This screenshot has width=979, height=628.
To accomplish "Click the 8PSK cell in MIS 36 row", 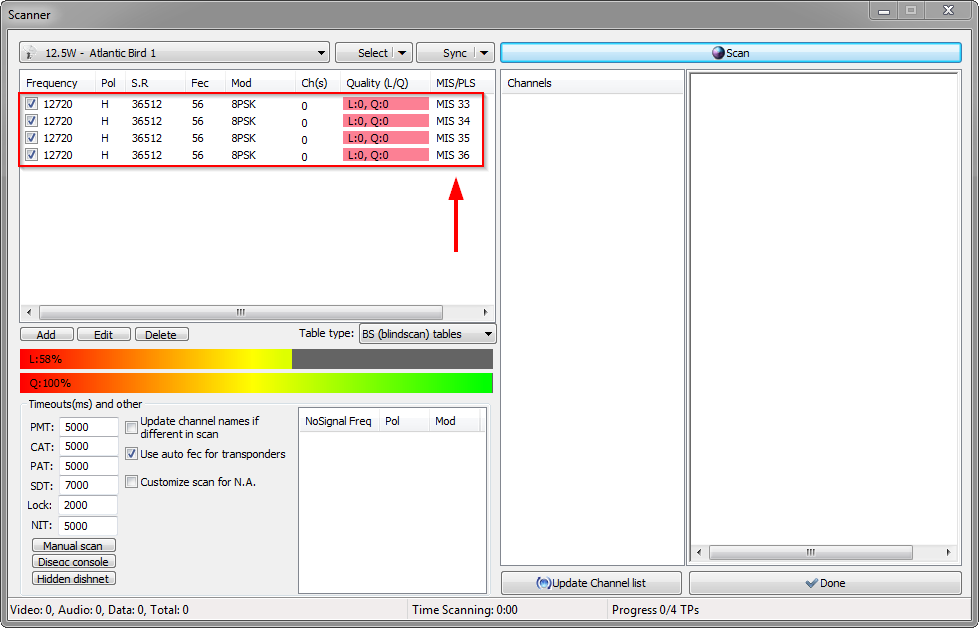I will pos(244,155).
